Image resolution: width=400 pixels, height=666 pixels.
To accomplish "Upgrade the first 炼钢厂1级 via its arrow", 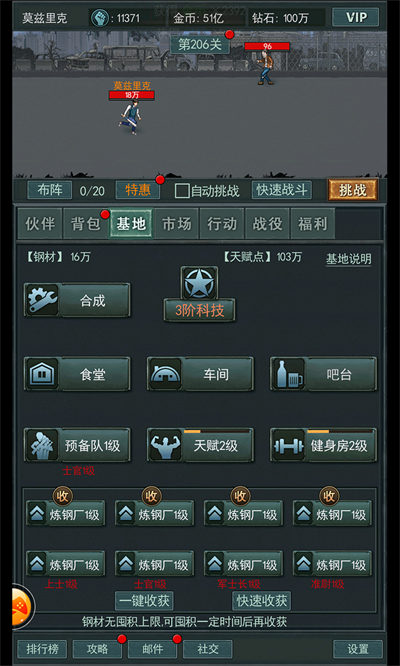I will tap(37, 514).
